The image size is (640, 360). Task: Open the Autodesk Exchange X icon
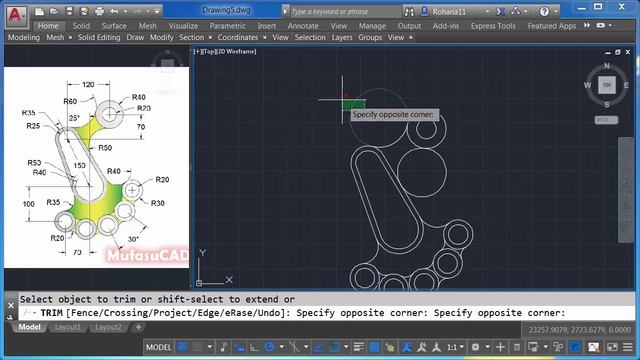[500, 11]
